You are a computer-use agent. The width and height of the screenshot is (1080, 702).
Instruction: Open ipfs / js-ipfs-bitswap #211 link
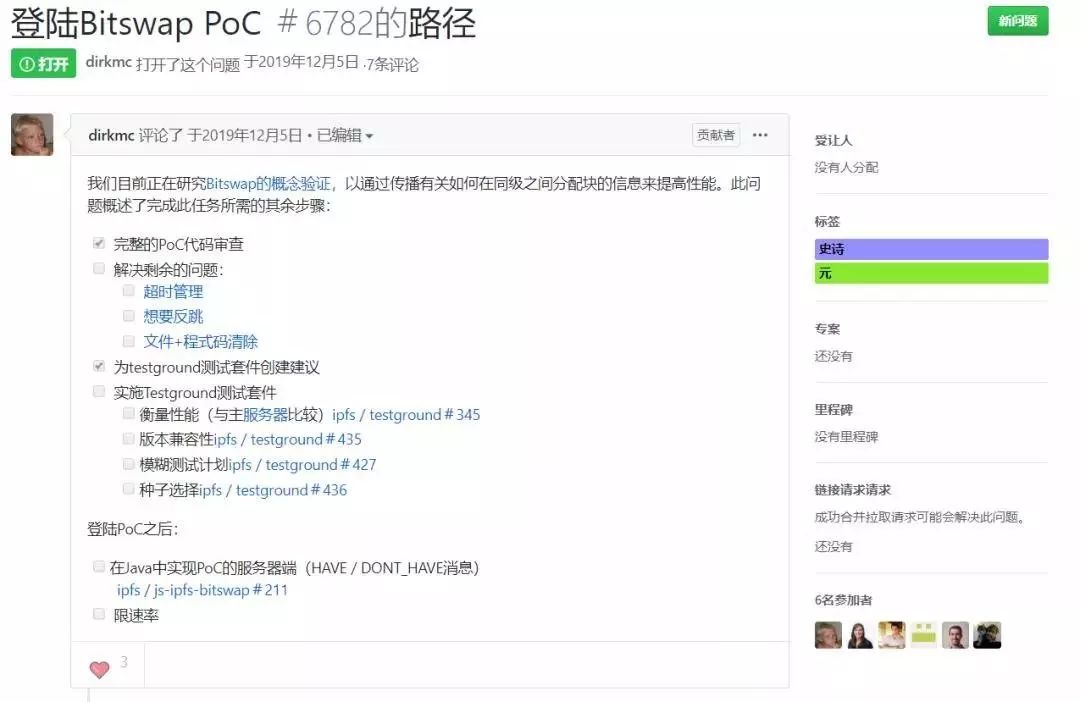pyautogui.click(x=202, y=590)
